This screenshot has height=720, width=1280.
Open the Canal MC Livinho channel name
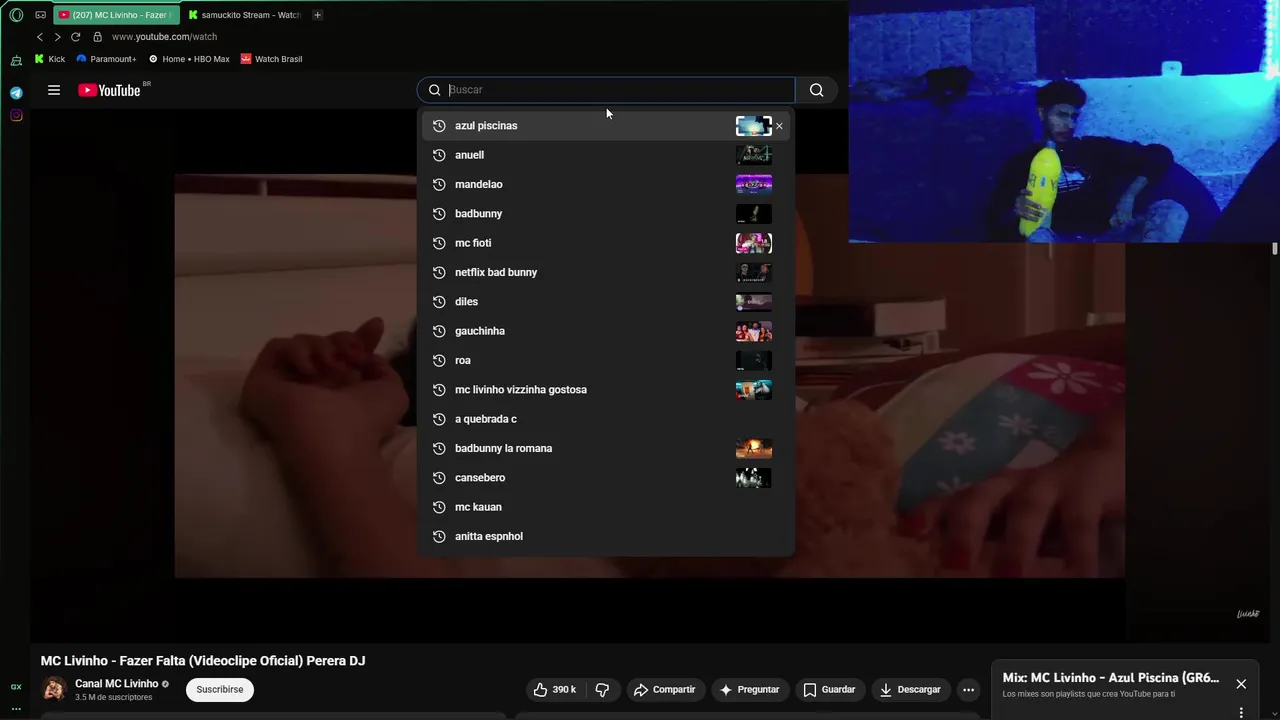116,684
